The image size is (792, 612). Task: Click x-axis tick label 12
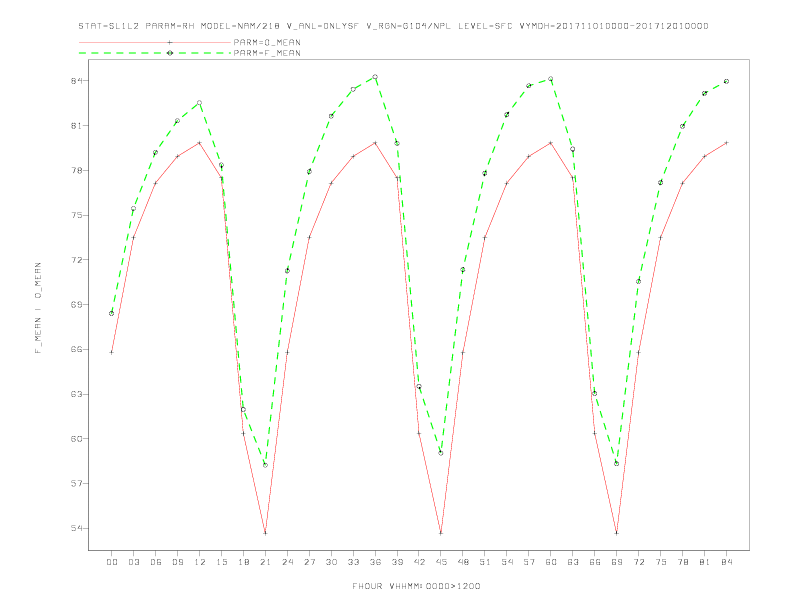point(200,562)
